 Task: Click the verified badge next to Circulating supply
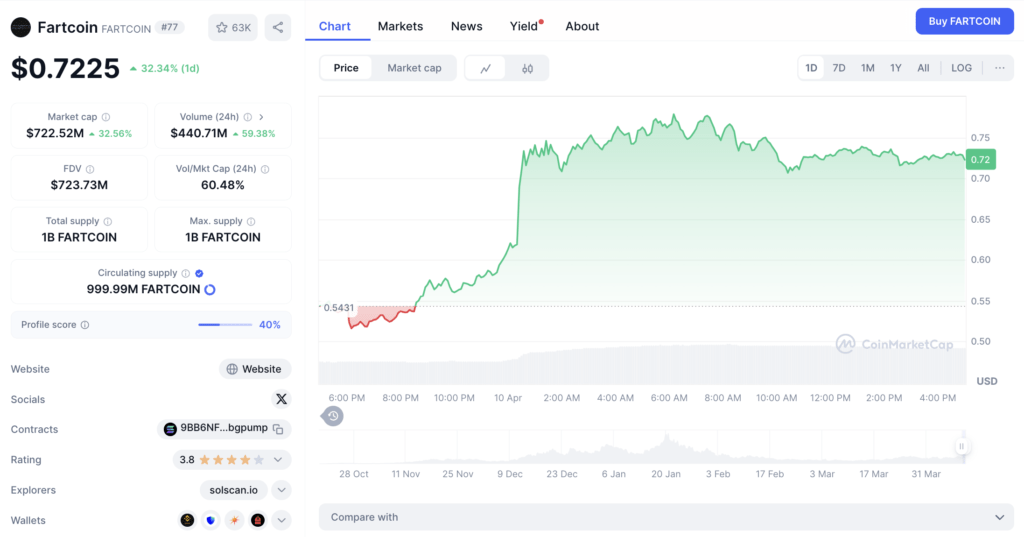pyautogui.click(x=199, y=273)
